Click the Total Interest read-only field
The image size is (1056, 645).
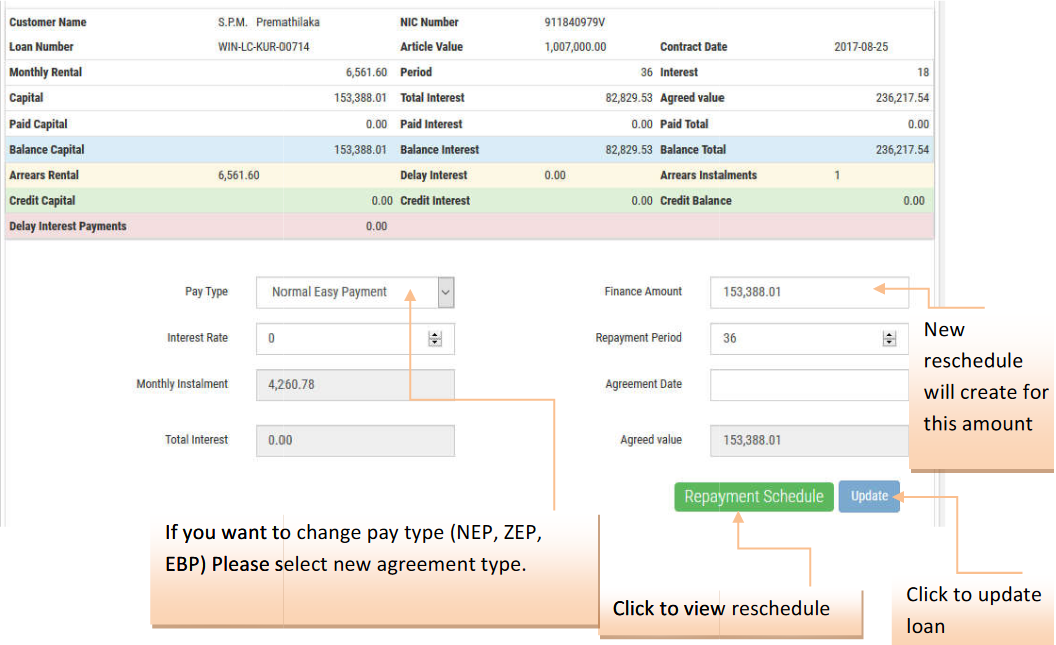(x=355, y=441)
